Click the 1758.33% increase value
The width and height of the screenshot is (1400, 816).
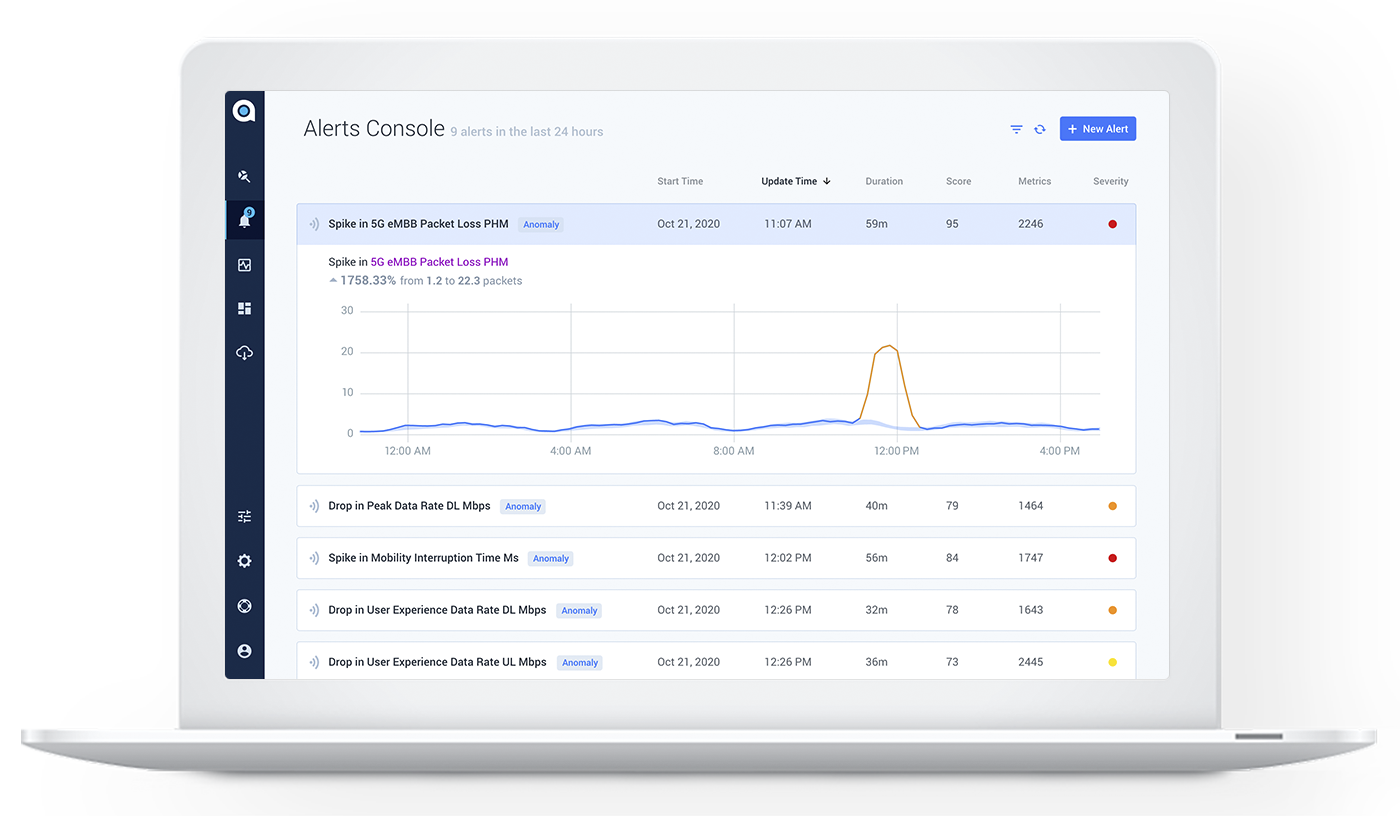(368, 281)
